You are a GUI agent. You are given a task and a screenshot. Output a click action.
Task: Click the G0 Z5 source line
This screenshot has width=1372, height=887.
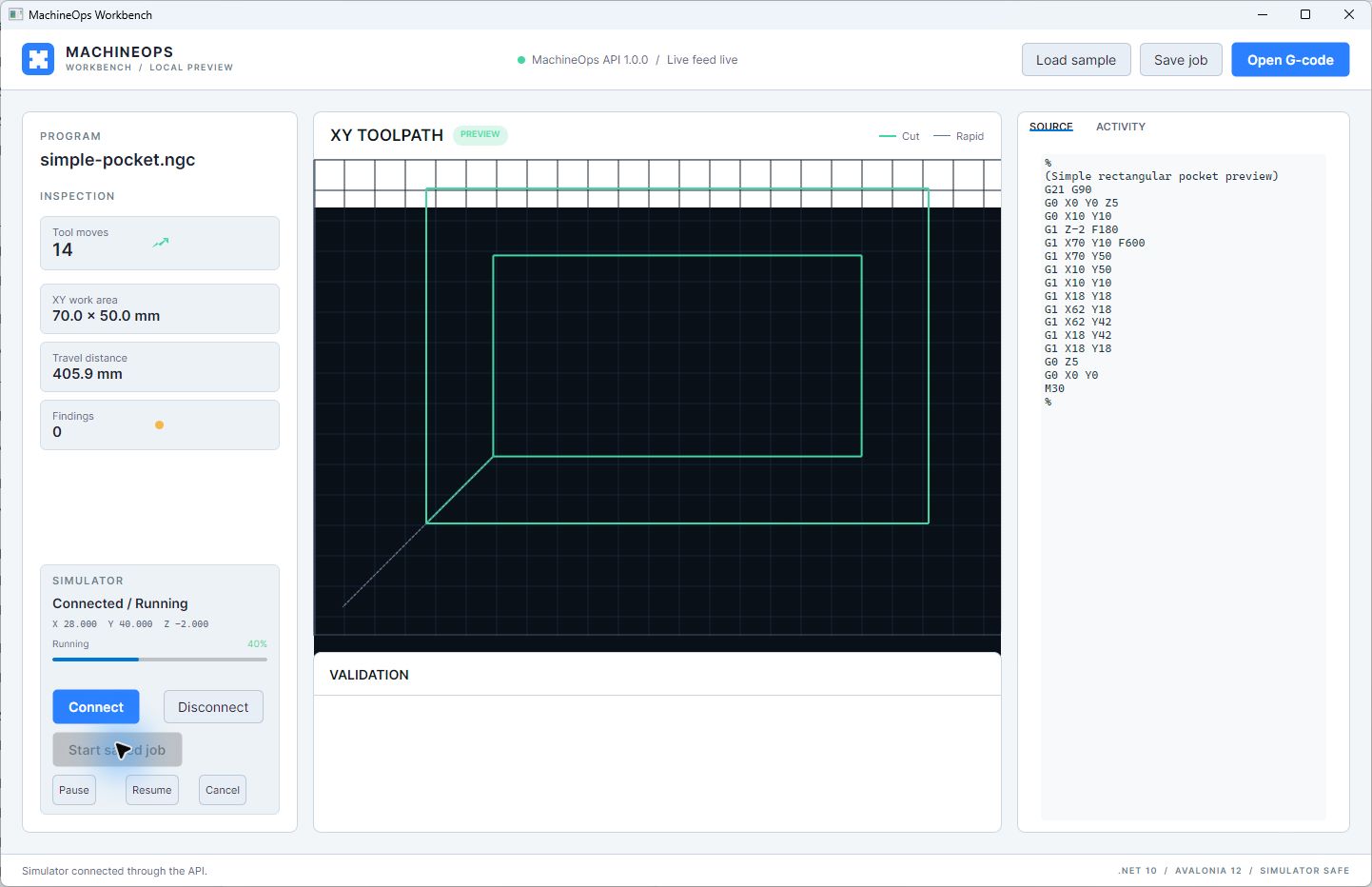tap(1062, 362)
